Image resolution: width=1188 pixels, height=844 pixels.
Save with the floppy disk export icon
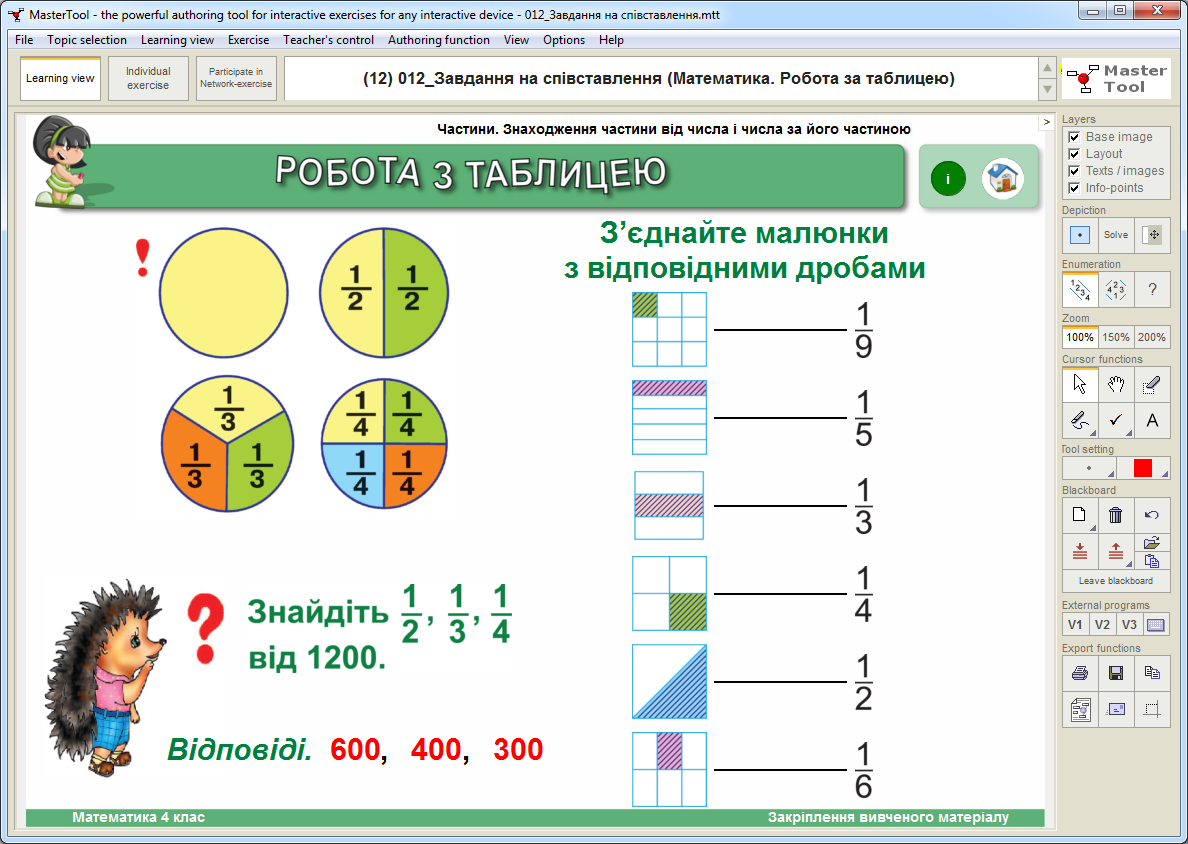tap(1116, 673)
